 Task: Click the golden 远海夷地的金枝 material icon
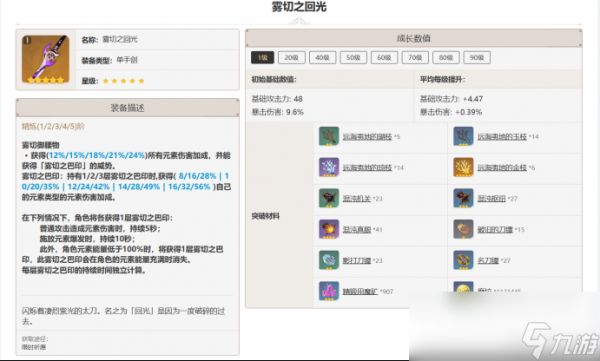(x=463, y=167)
